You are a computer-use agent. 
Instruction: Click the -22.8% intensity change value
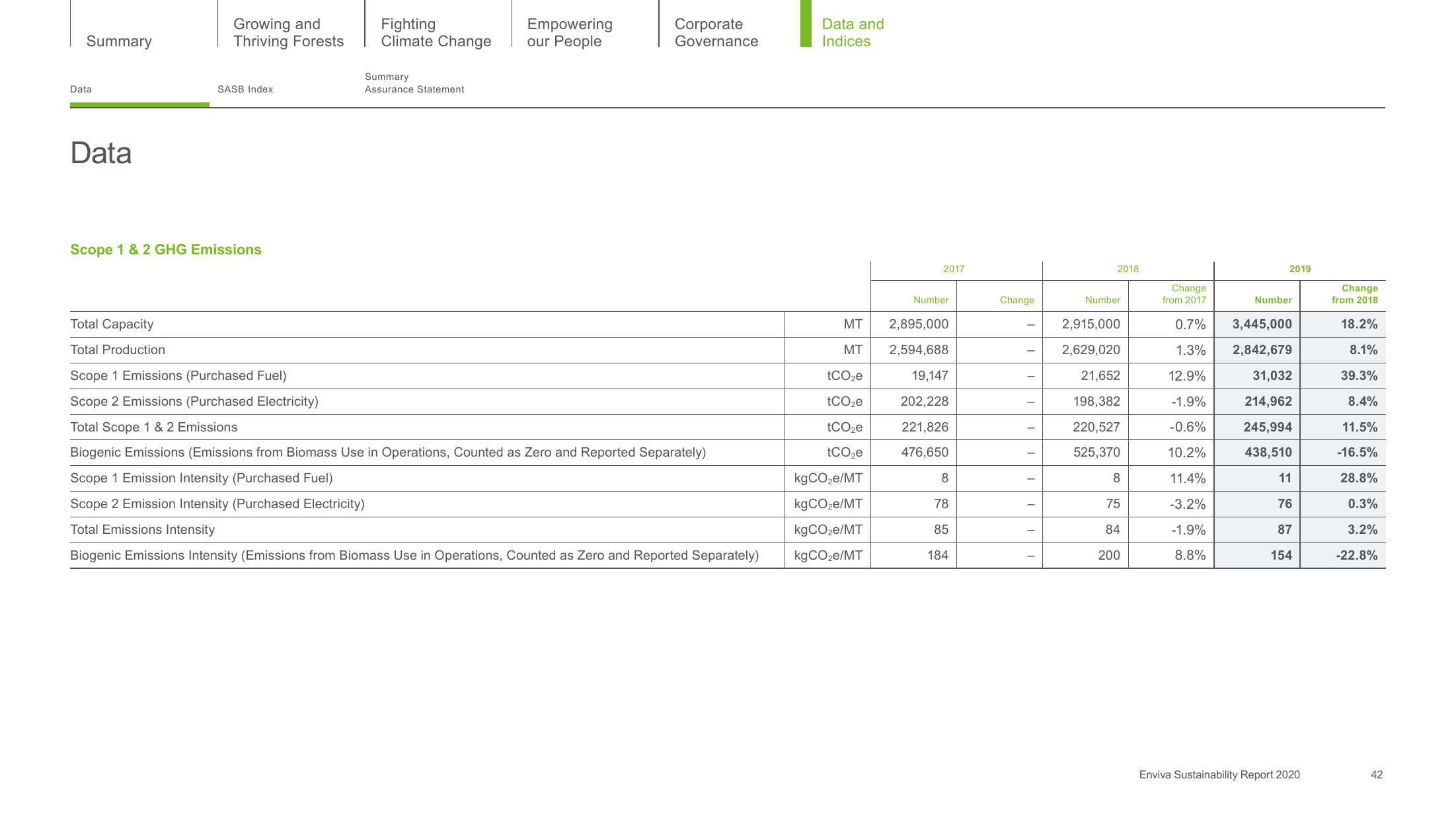[1357, 556]
